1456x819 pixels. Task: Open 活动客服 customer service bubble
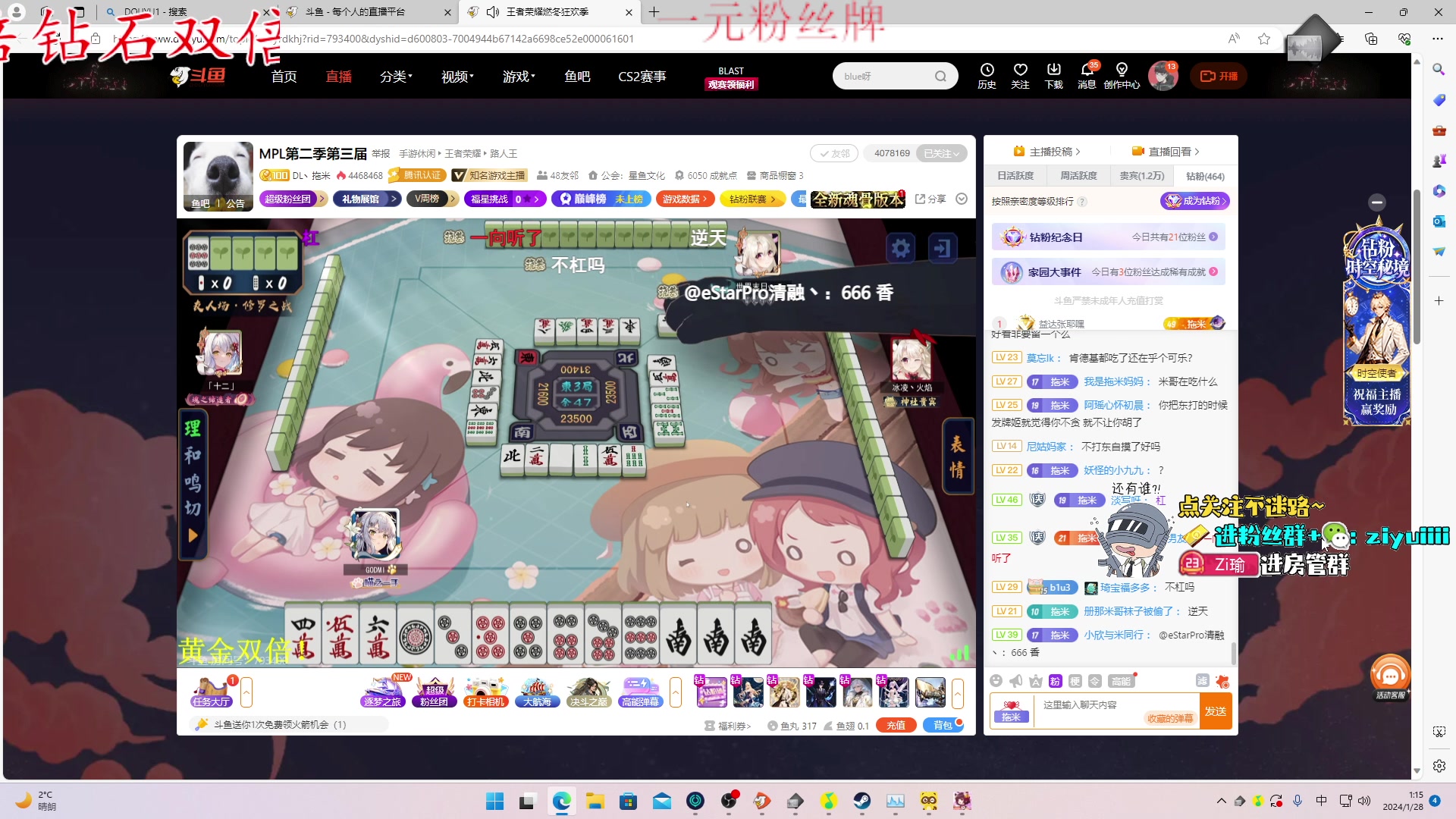1390,677
